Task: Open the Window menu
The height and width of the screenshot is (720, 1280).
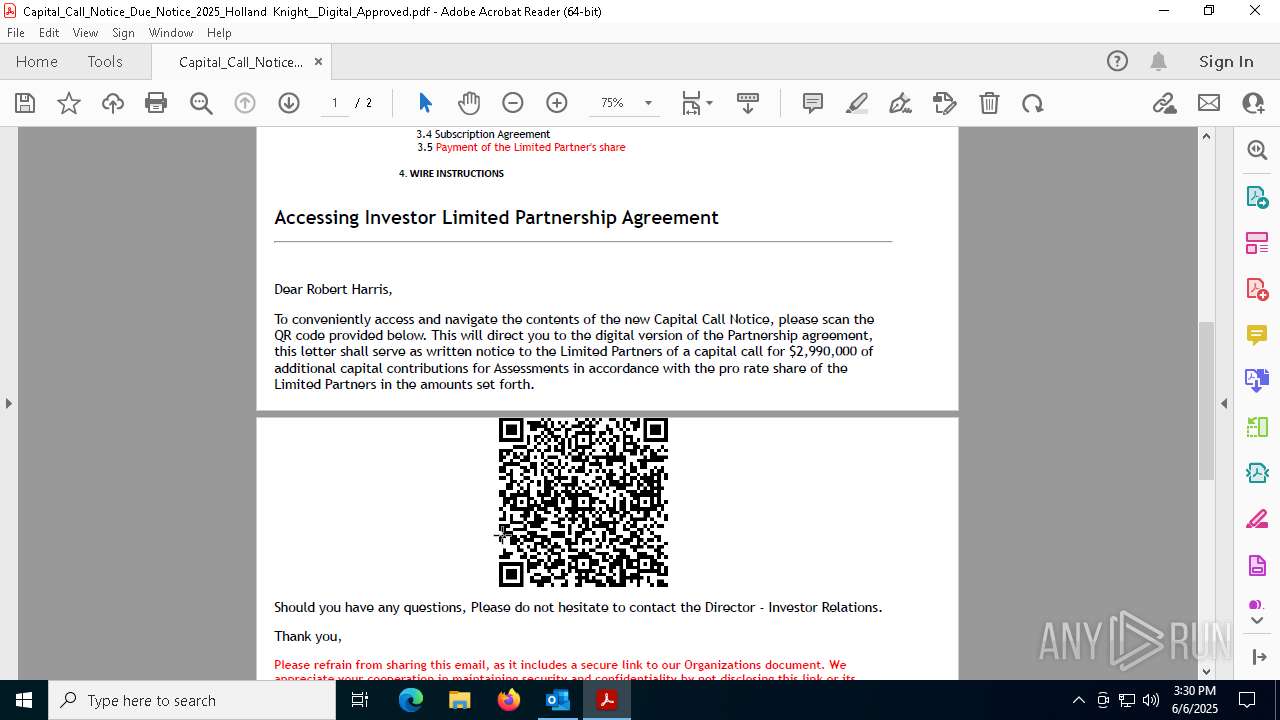Action: pyautogui.click(x=171, y=32)
